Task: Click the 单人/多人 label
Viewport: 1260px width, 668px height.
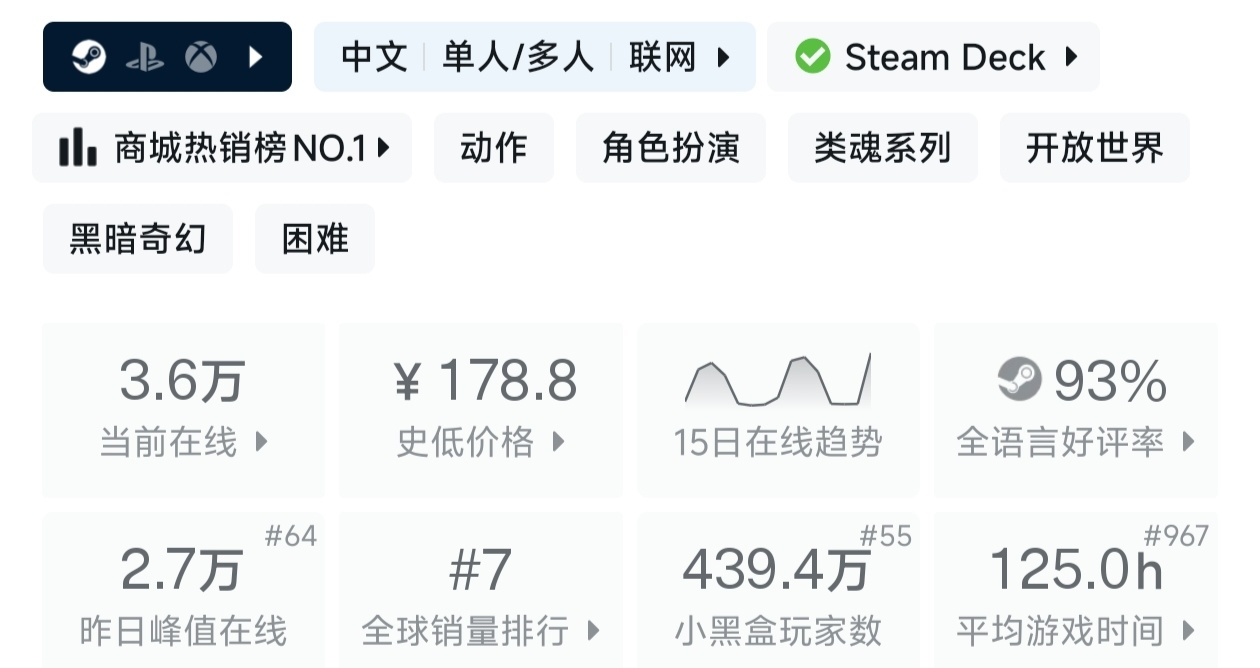Action: point(518,57)
